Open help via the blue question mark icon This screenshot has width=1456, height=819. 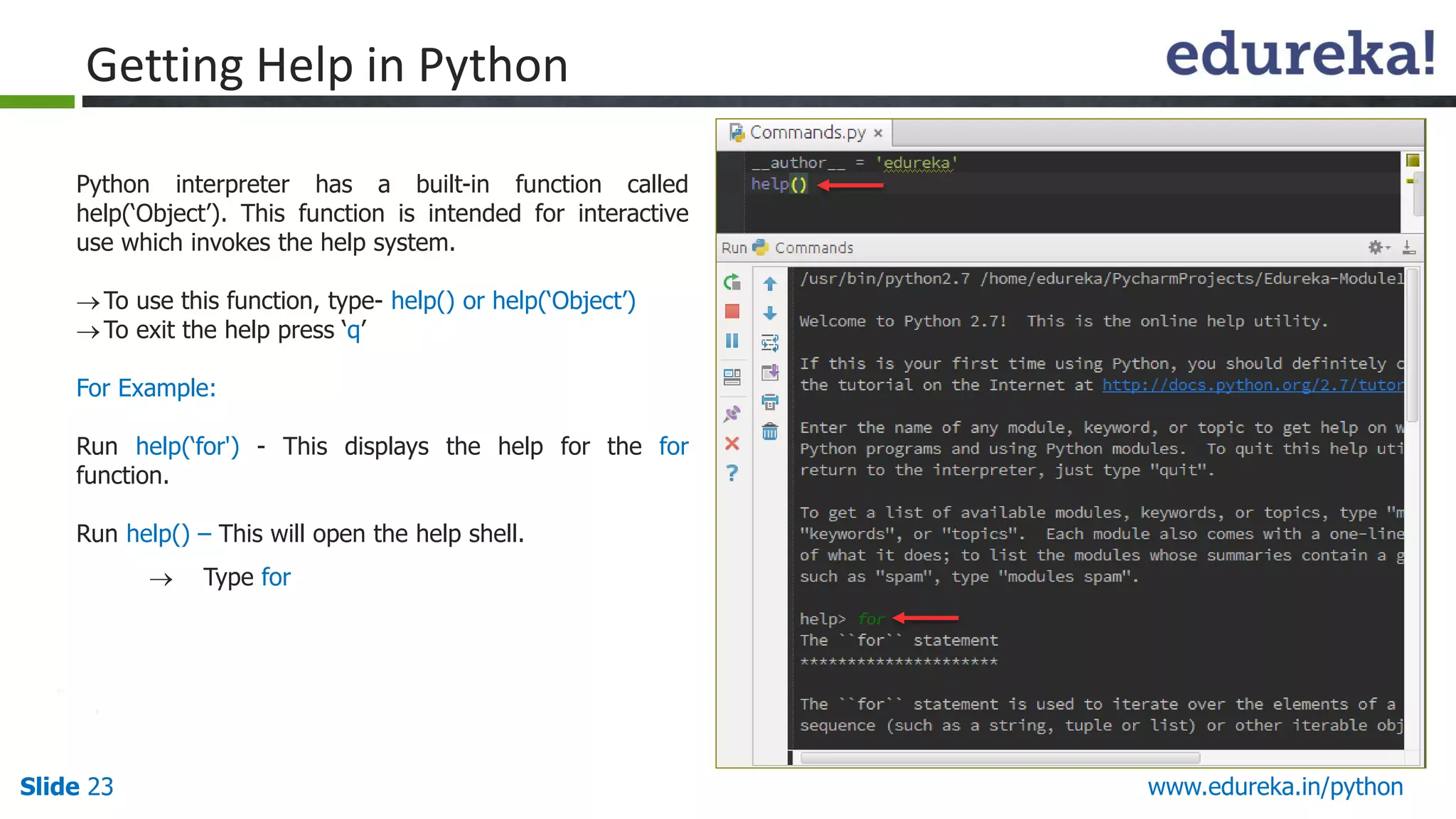coord(732,473)
